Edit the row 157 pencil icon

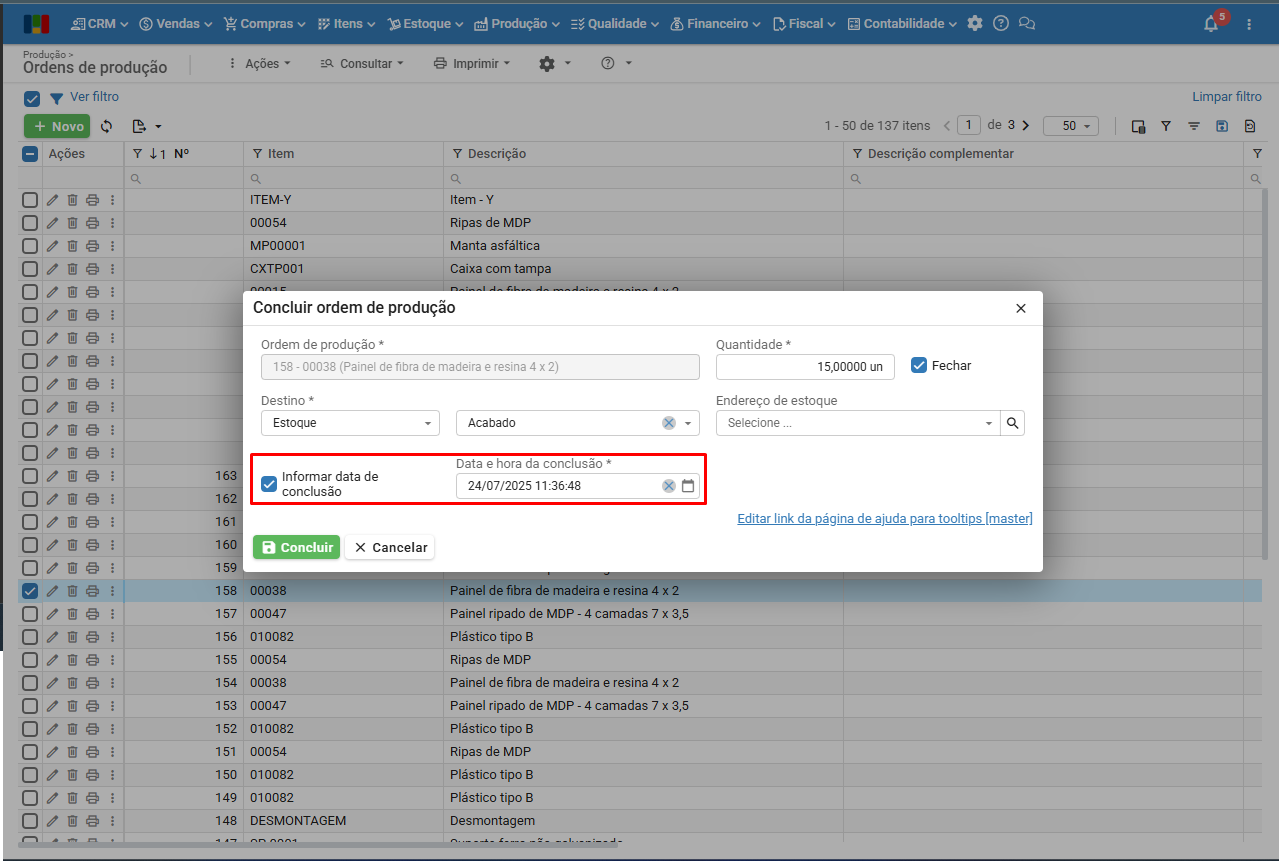(52, 614)
